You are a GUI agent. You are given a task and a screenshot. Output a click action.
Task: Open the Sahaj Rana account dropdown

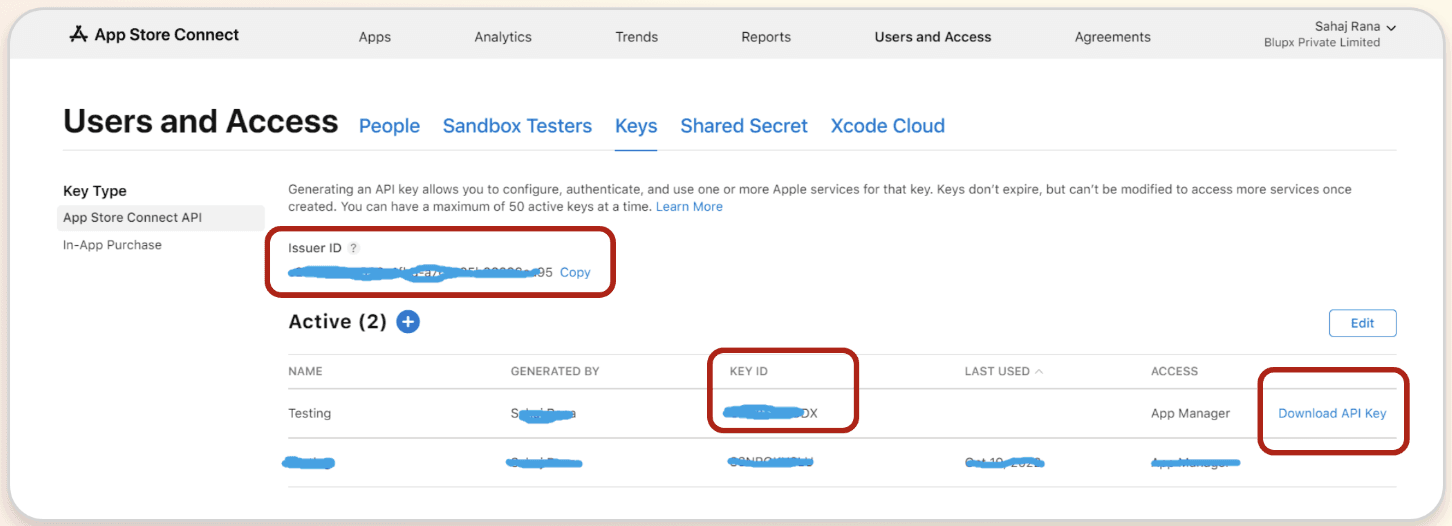tap(1354, 27)
